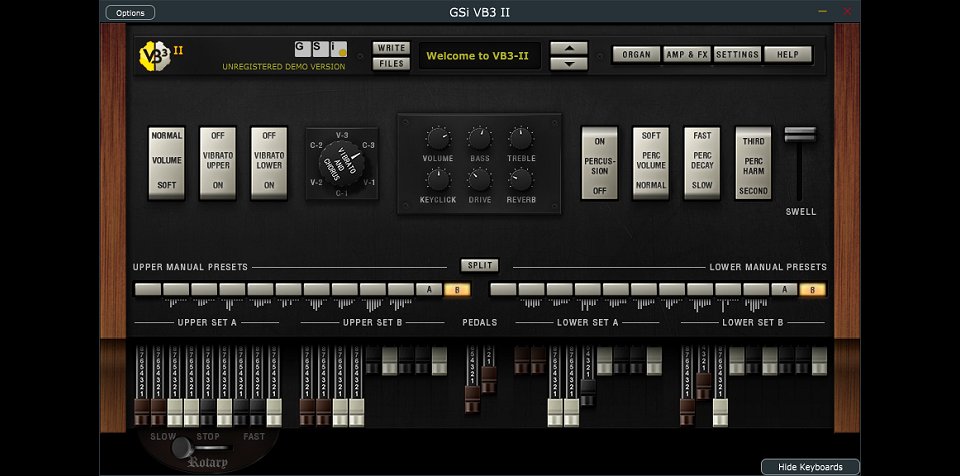
Task: Click the first Upper Set A drawbar
Action: click(x=141, y=412)
